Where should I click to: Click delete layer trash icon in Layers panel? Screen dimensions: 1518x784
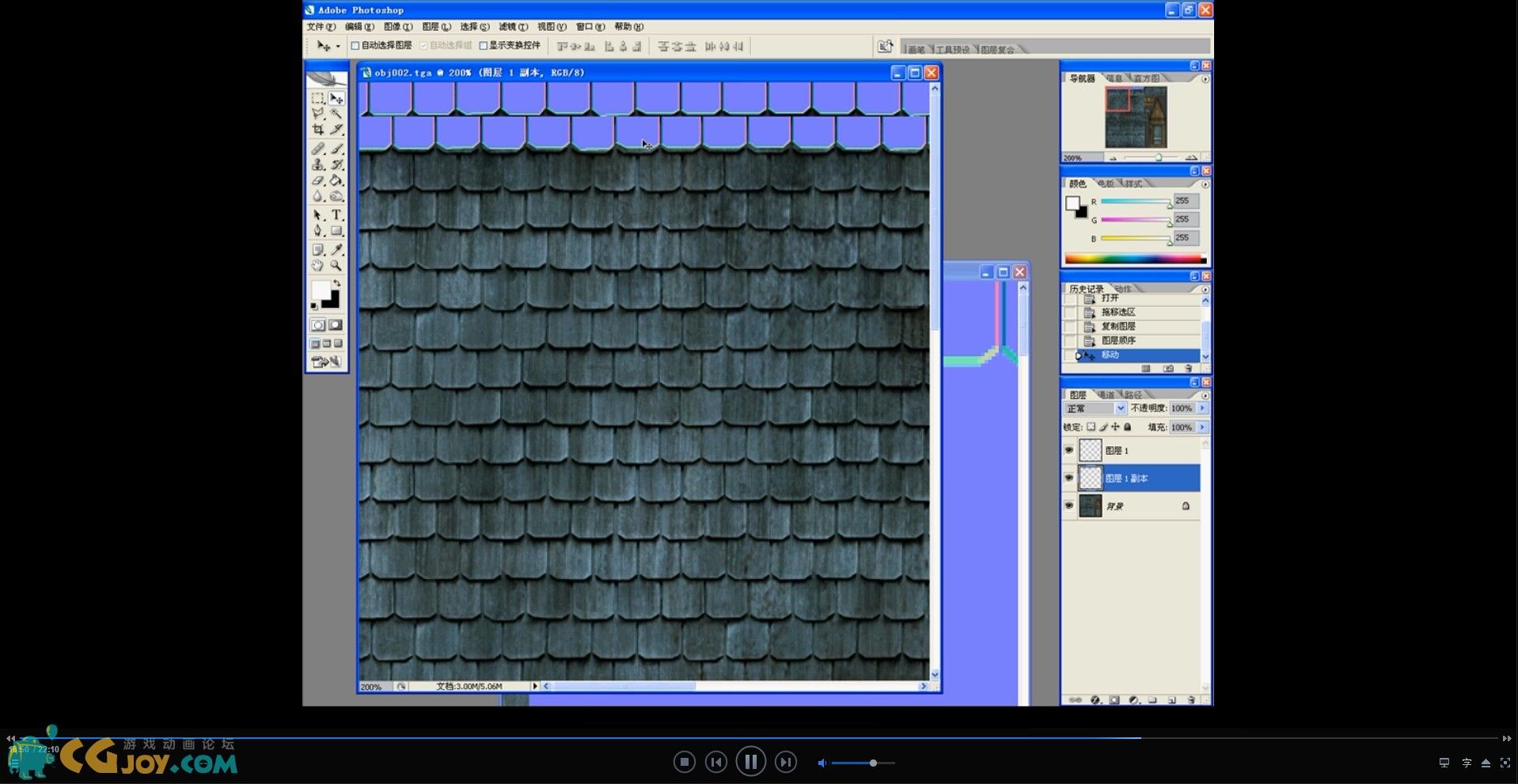(x=1191, y=700)
